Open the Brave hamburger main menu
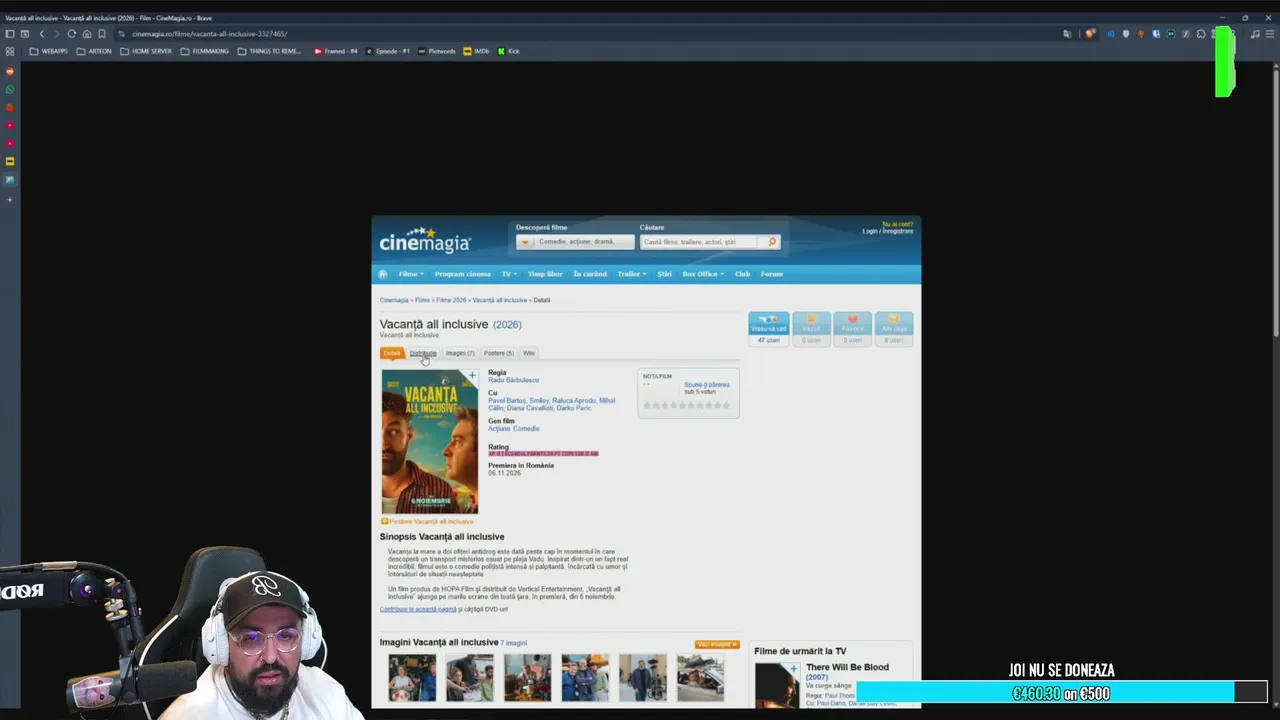This screenshot has width=1280, height=720. [x=1270, y=34]
